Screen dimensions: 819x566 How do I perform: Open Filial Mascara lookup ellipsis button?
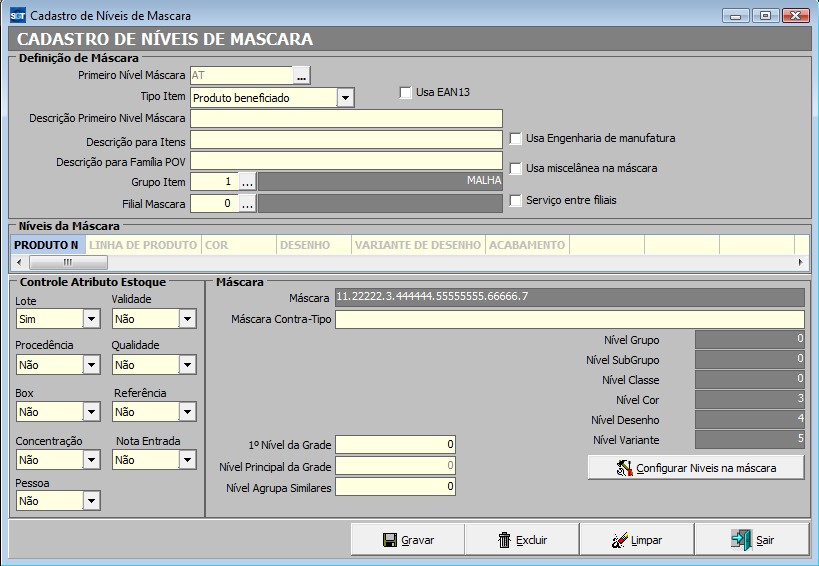[248, 204]
